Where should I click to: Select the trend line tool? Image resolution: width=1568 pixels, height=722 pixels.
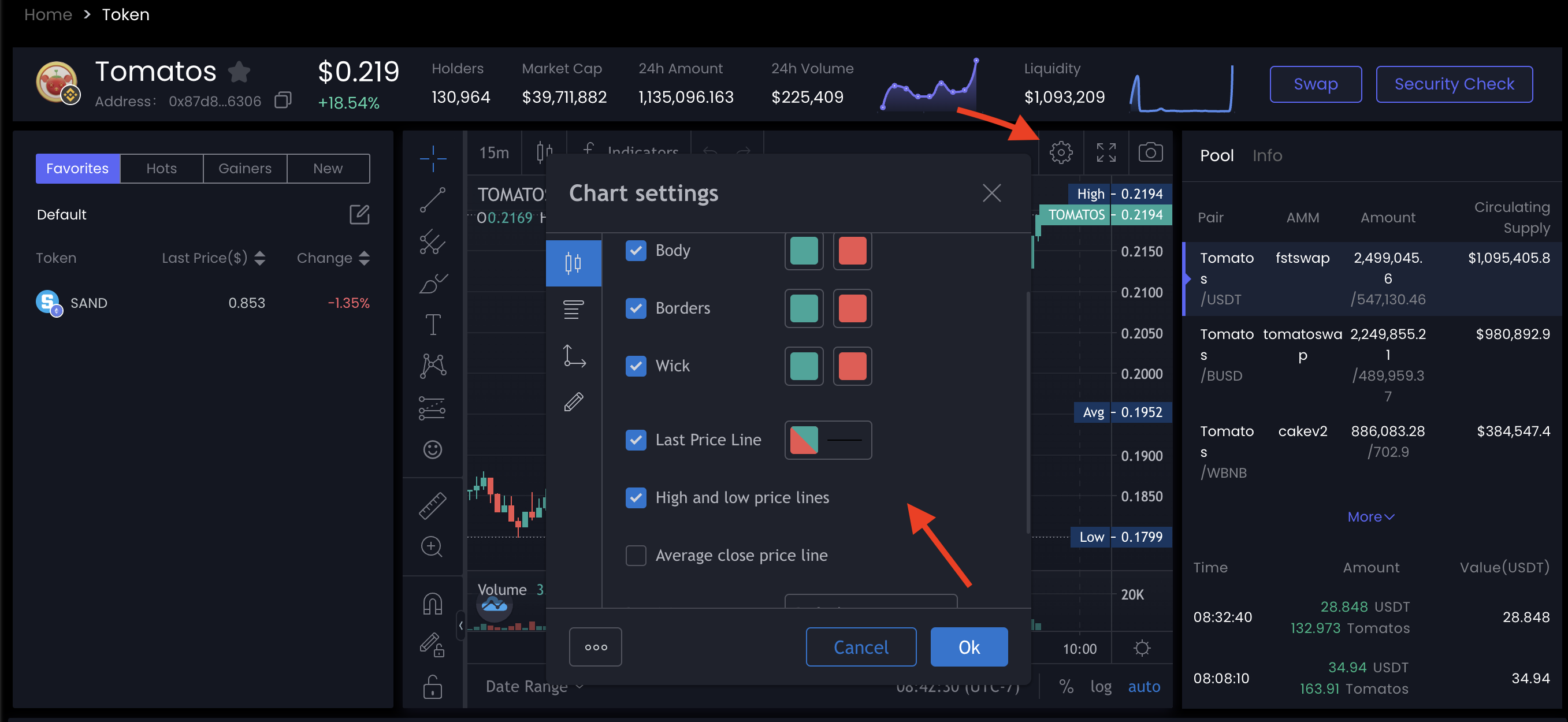pyautogui.click(x=432, y=200)
